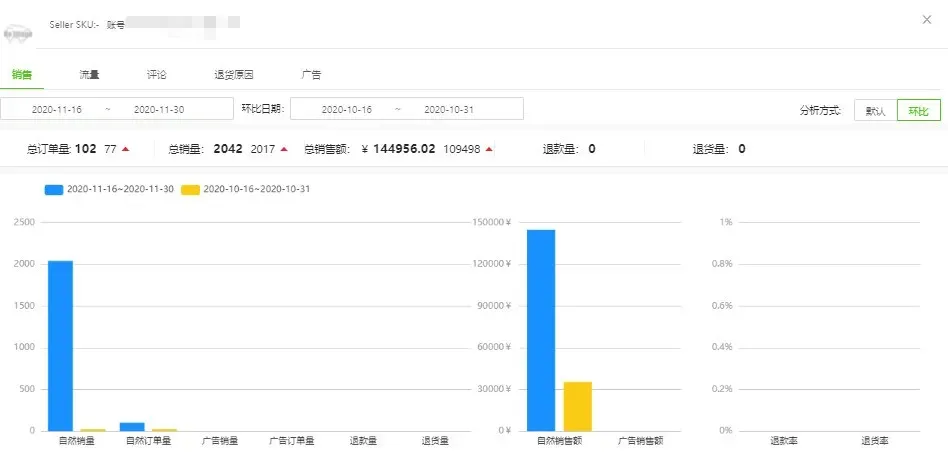Click the product thumbnail image

17,35
